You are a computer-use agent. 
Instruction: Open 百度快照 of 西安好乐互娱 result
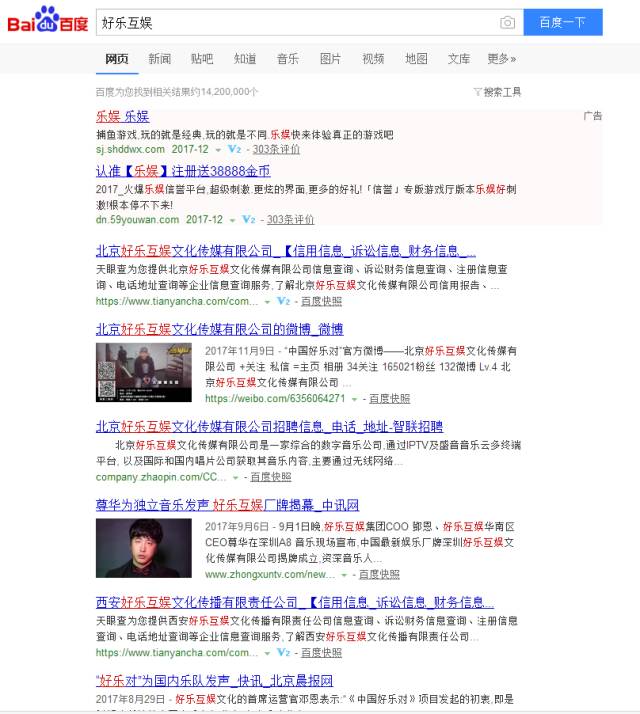(x=322, y=653)
